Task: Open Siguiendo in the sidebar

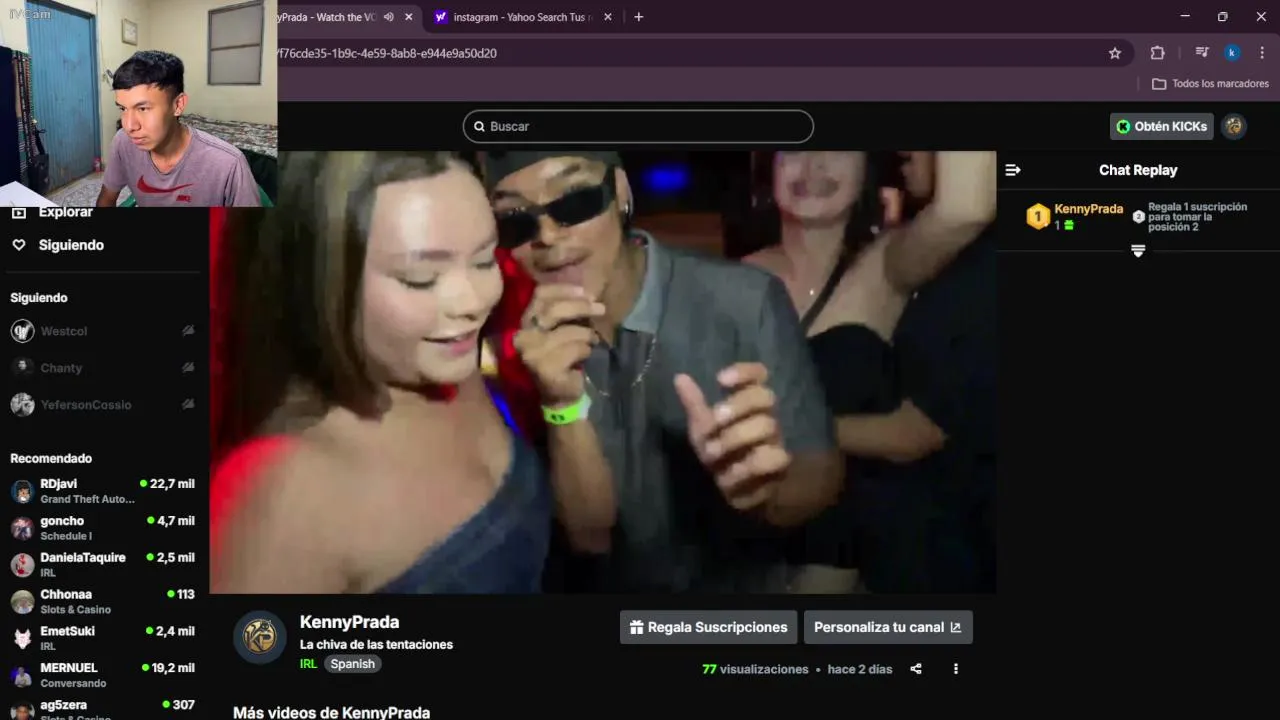Action: click(70, 245)
